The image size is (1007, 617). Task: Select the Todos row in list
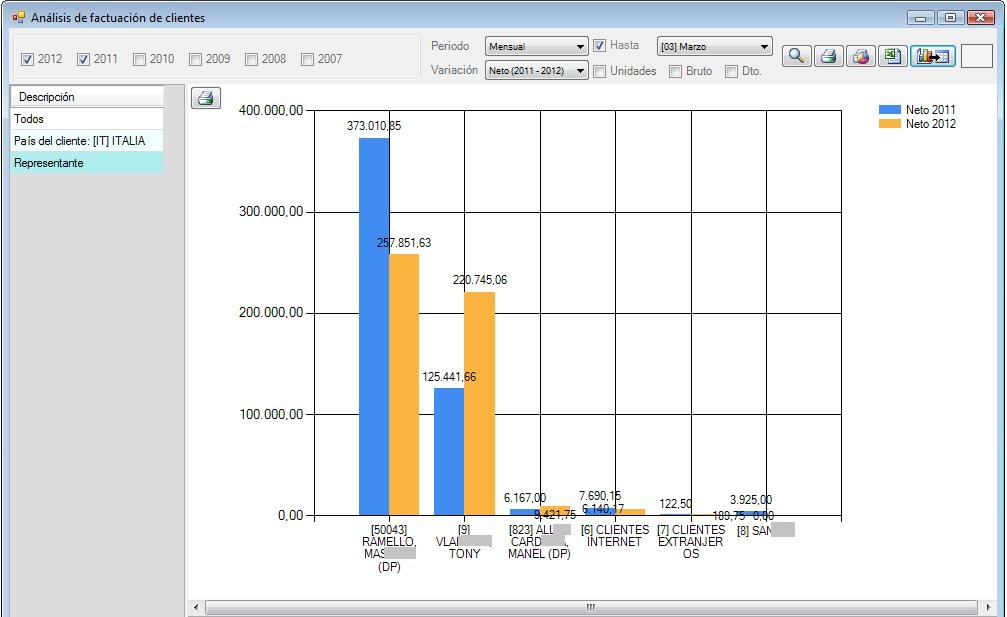(x=86, y=119)
